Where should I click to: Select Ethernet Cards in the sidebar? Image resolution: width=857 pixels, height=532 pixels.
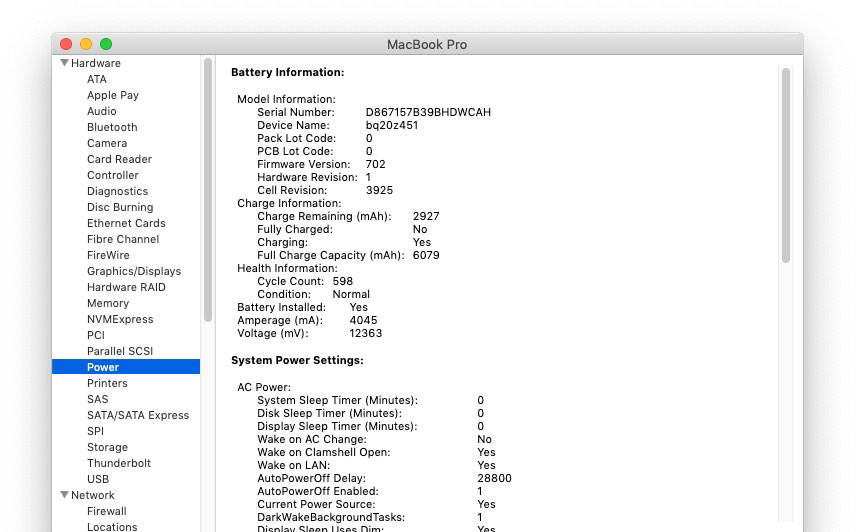pos(126,223)
